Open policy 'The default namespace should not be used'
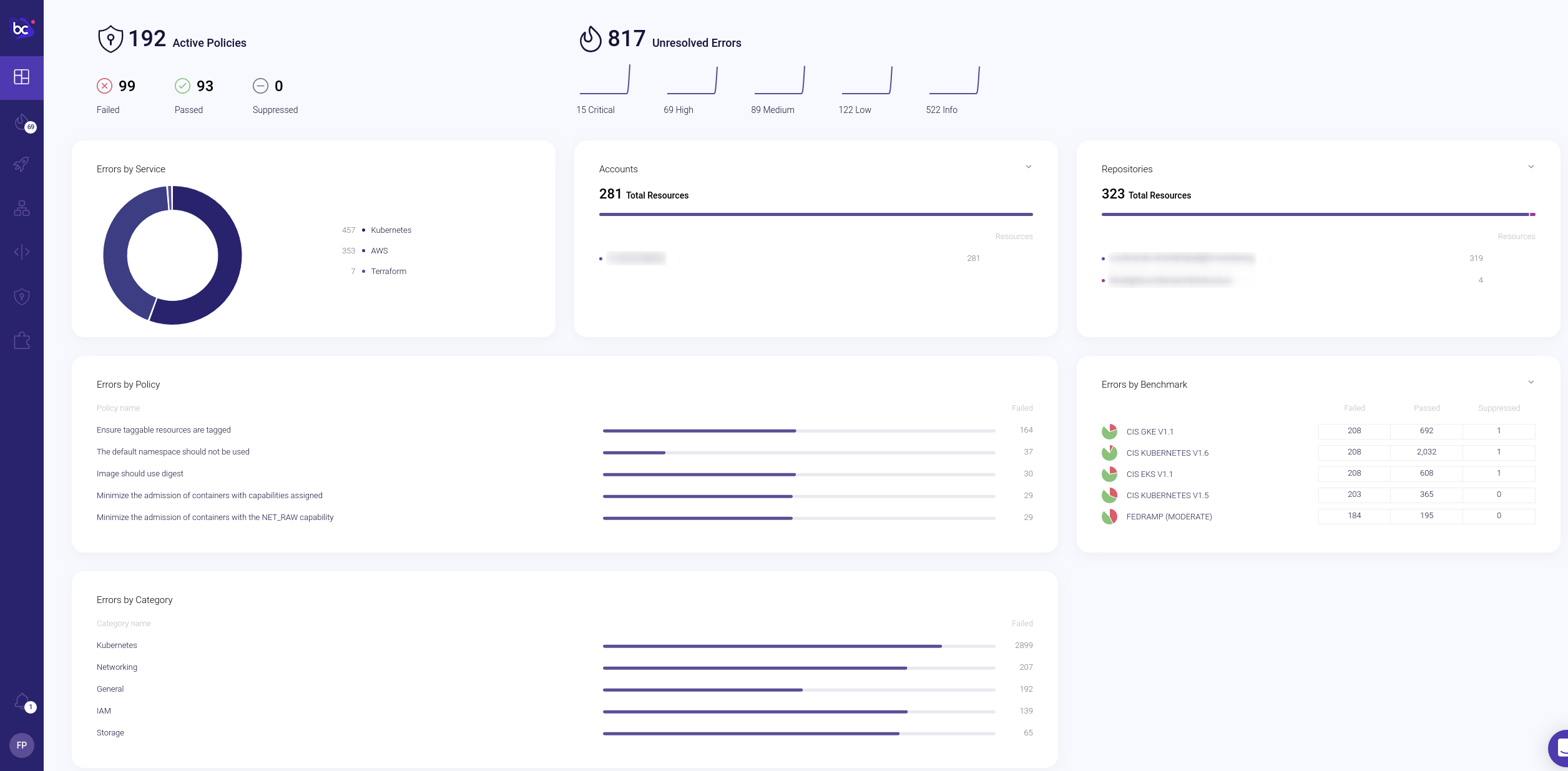1568x771 pixels. [x=173, y=452]
